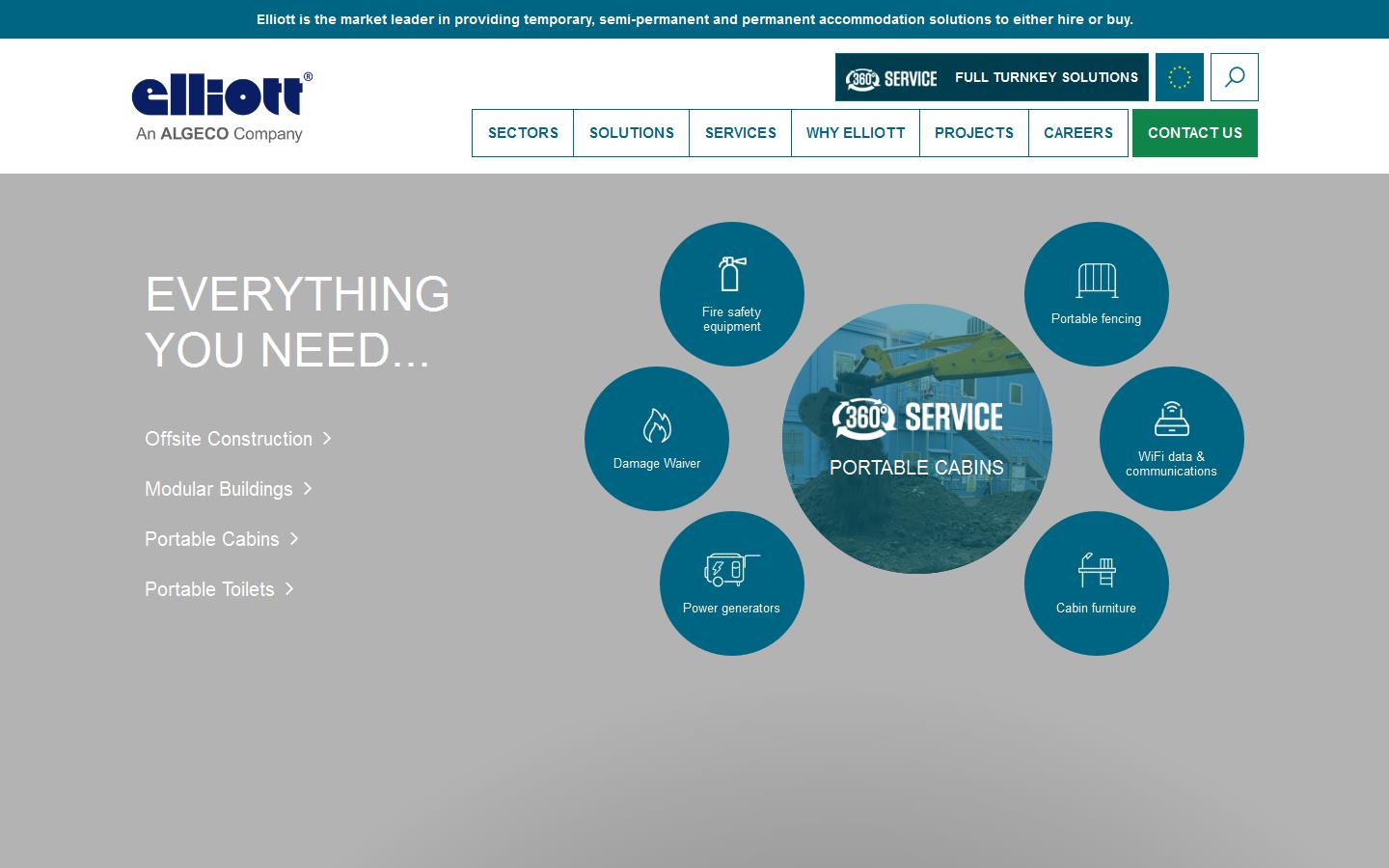Click the central 360 Service Portable Cabins image
This screenshot has height=868, width=1389.
916,439
